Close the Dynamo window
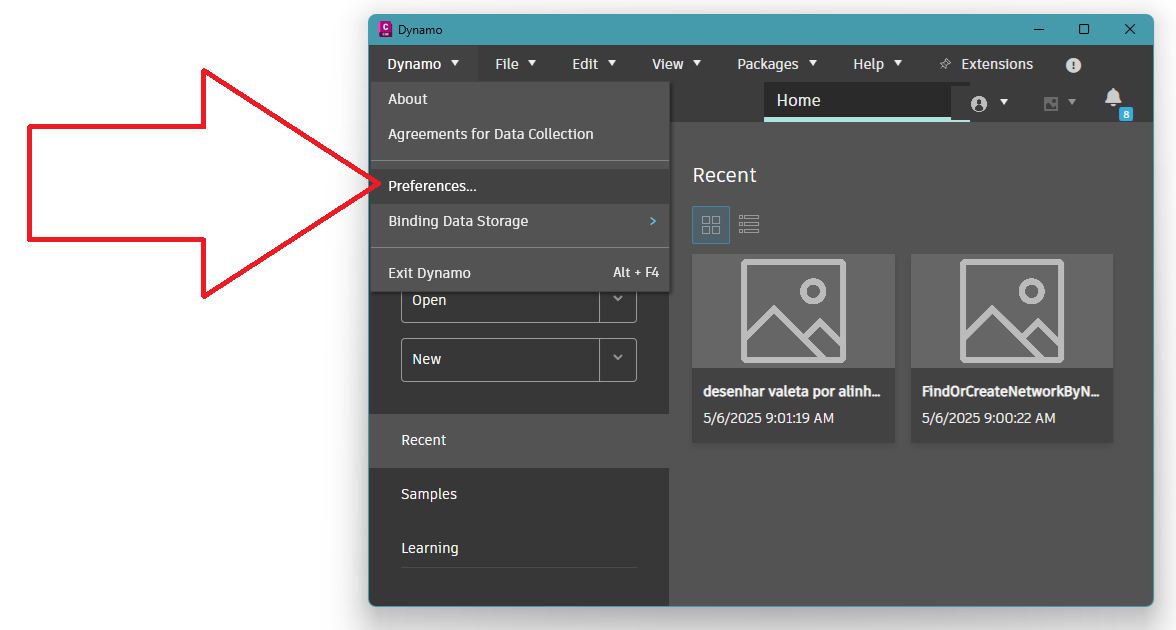Image resolution: width=1176 pixels, height=630 pixels. click(x=1130, y=29)
